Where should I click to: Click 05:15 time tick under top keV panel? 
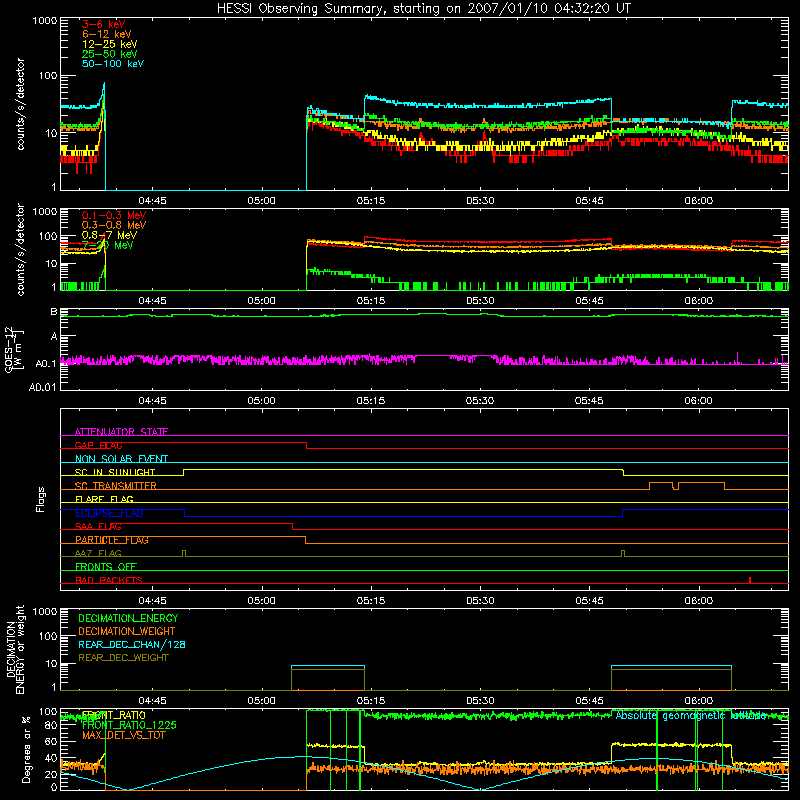click(x=371, y=201)
